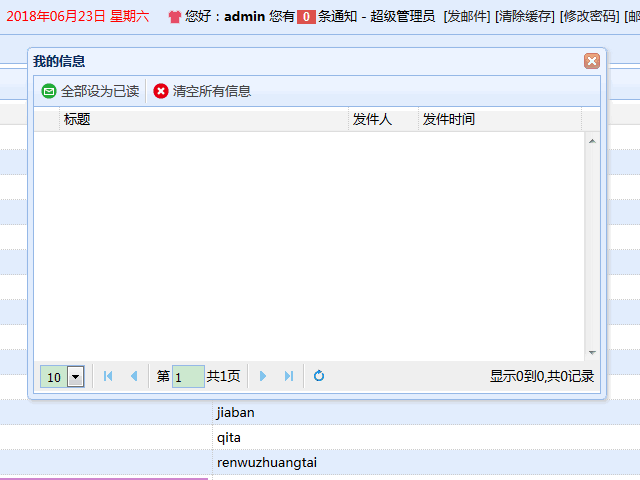Go to the previous page
The image size is (640, 480).
point(134,376)
